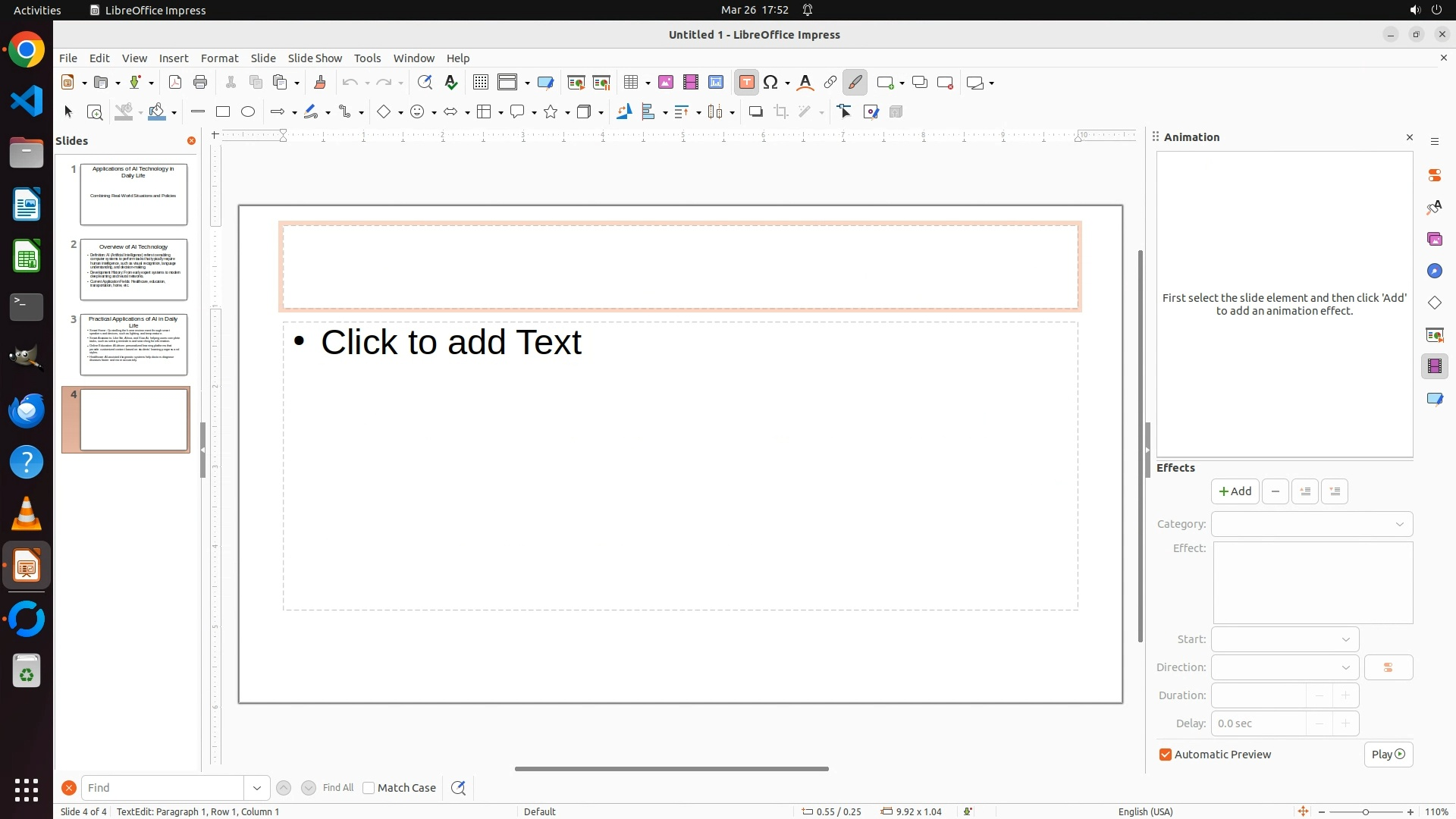Click the Insert Text Box icon
The width and height of the screenshot is (1456, 819).
pyautogui.click(x=746, y=83)
